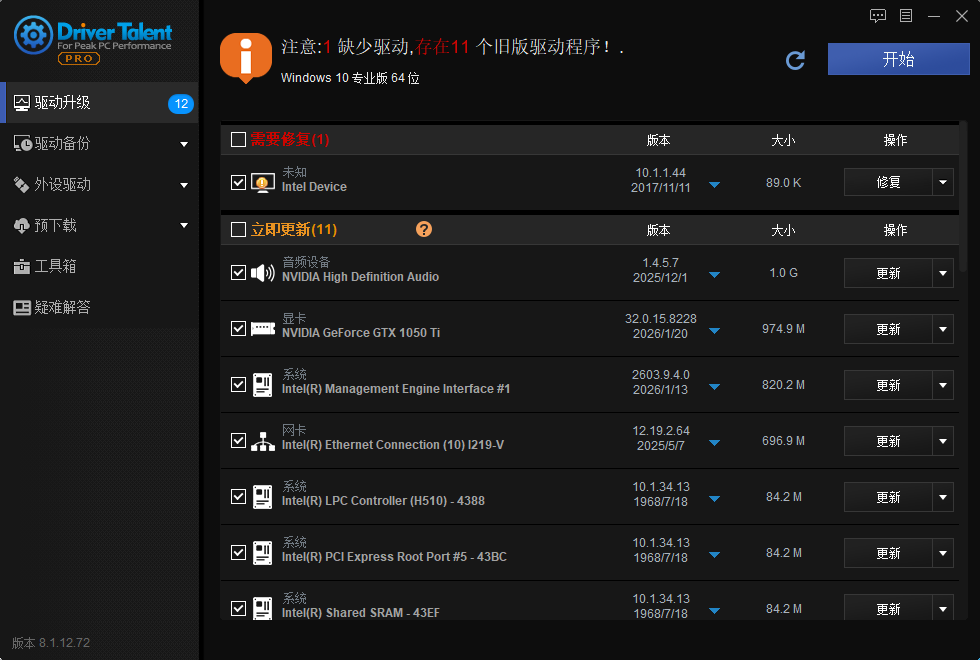Click the orange question mark help icon
980x660 pixels.
coord(424,229)
